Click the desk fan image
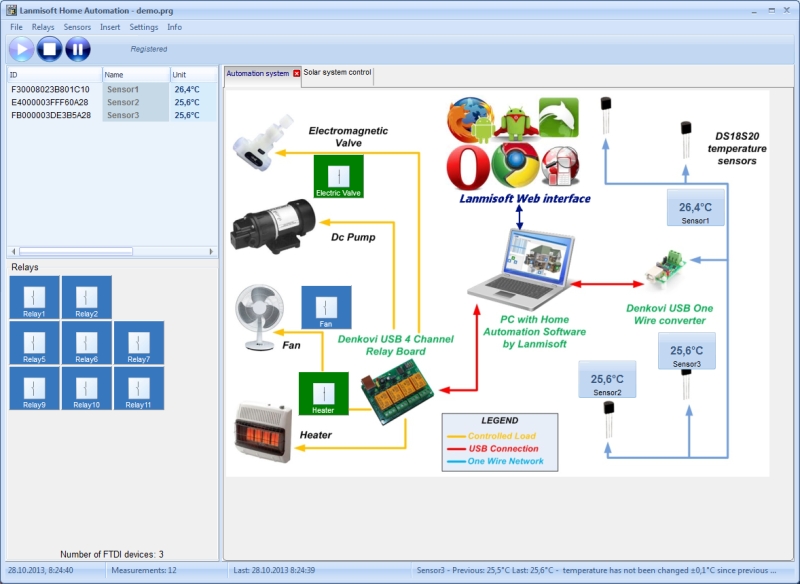 pyautogui.click(x=260, y=318)
